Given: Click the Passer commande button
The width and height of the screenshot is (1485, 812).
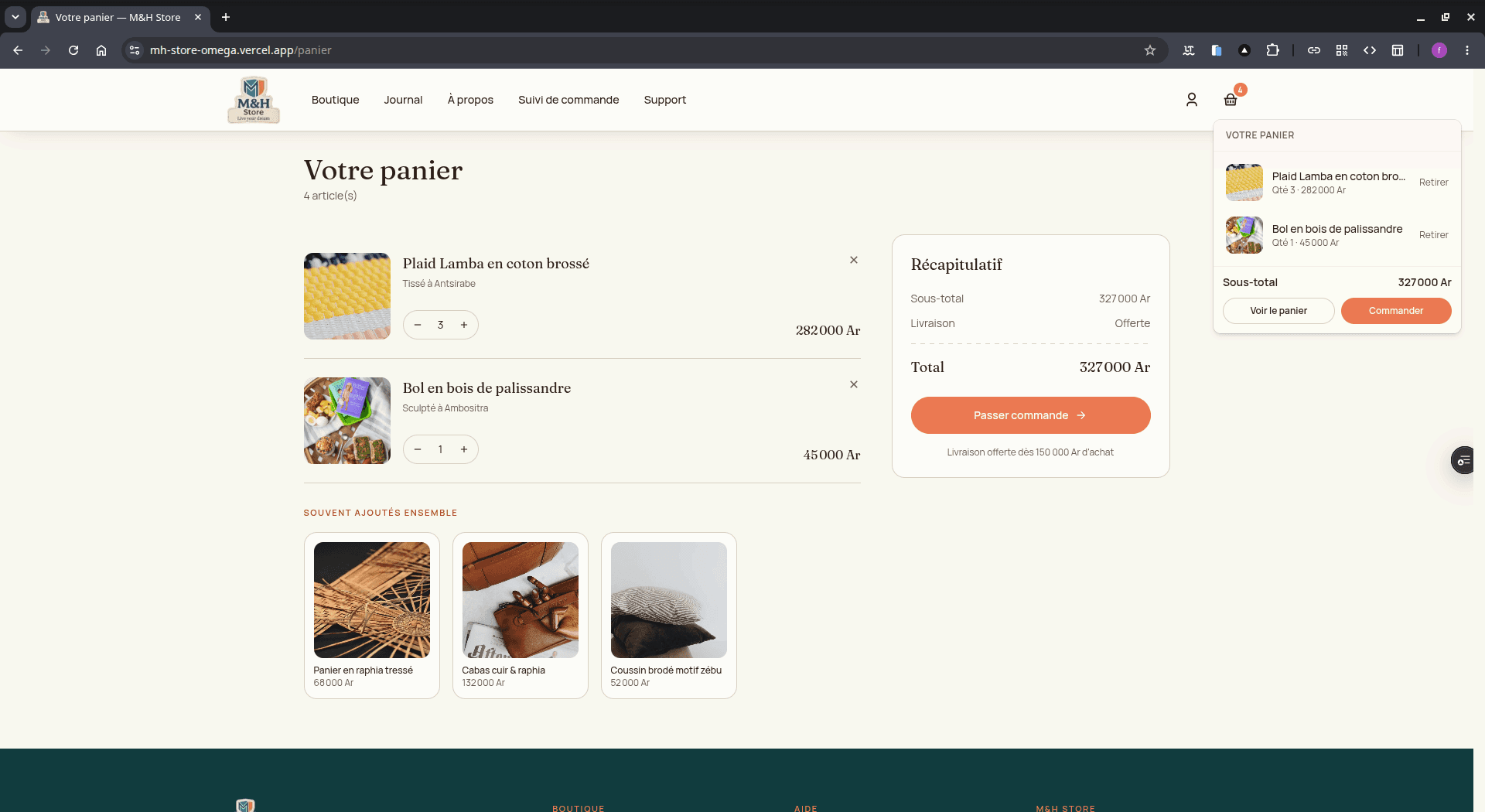Looking at the screenshot, I should click(1030, 415).
